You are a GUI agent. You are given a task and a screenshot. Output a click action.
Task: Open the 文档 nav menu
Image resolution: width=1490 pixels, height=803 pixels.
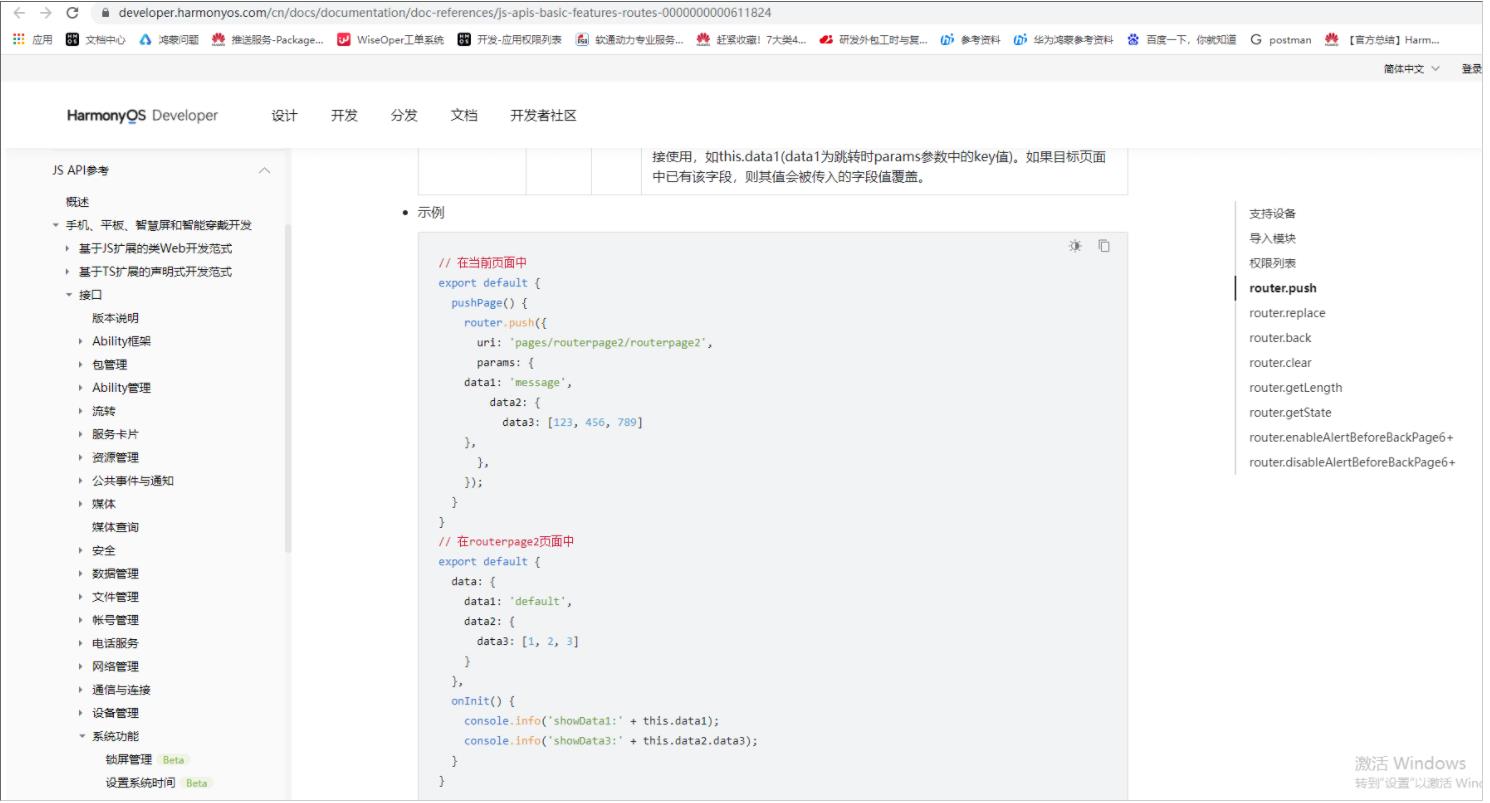click(464, 115)
